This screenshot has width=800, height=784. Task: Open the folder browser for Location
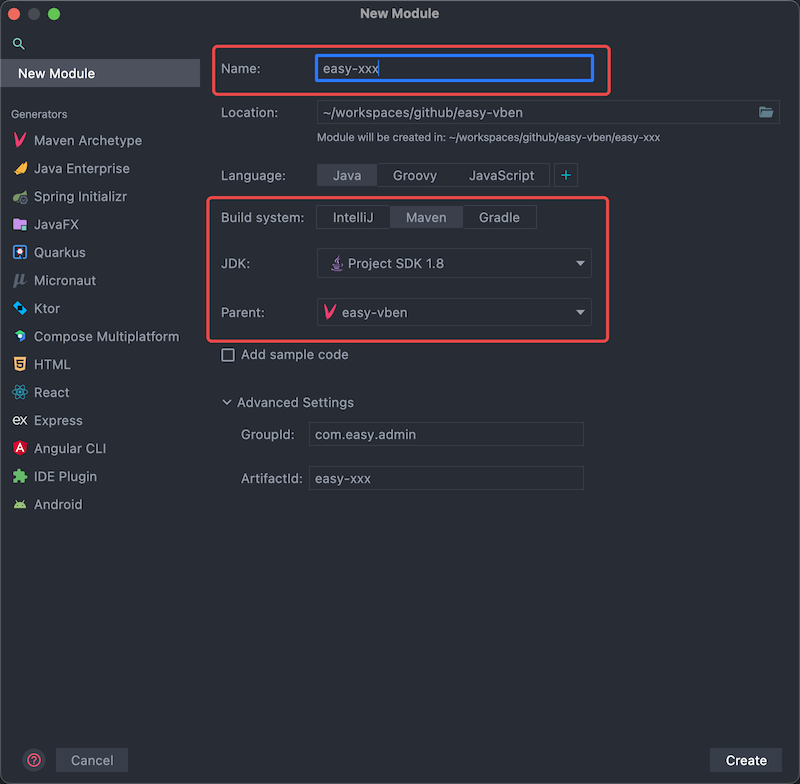click(766, 112)
